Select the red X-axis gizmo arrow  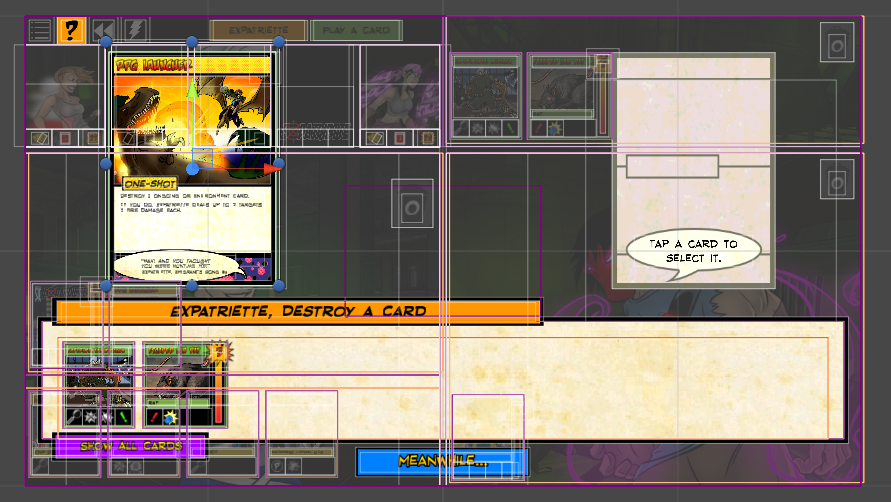tap(273, 168)
